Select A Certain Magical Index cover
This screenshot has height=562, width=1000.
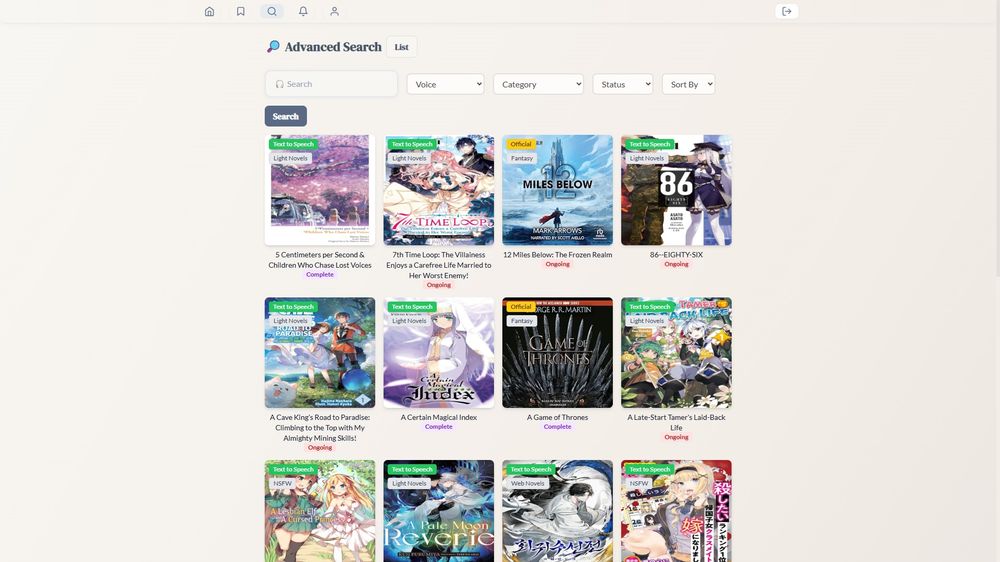[439, 353]
